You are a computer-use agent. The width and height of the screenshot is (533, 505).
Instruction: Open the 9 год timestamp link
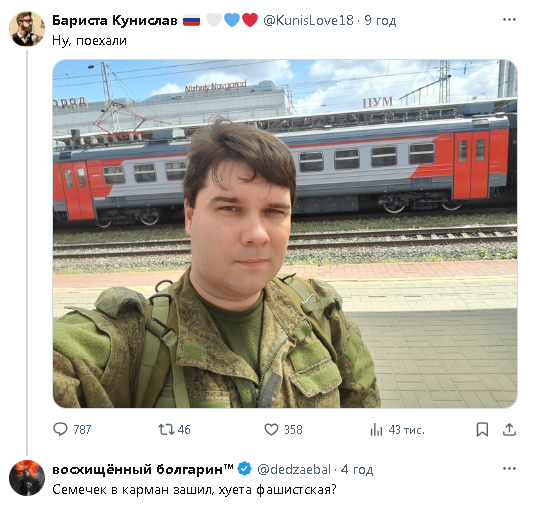(380, 20)
